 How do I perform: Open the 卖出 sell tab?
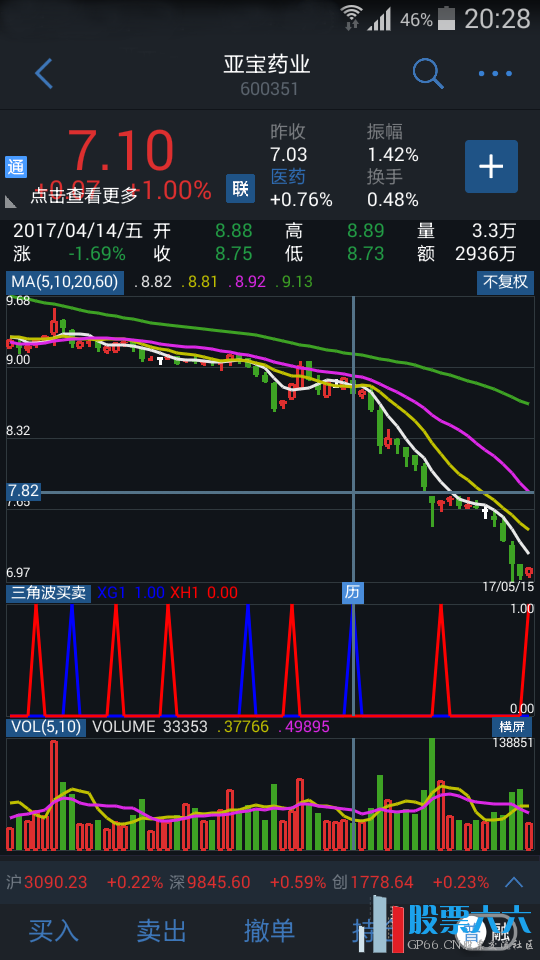162,931
